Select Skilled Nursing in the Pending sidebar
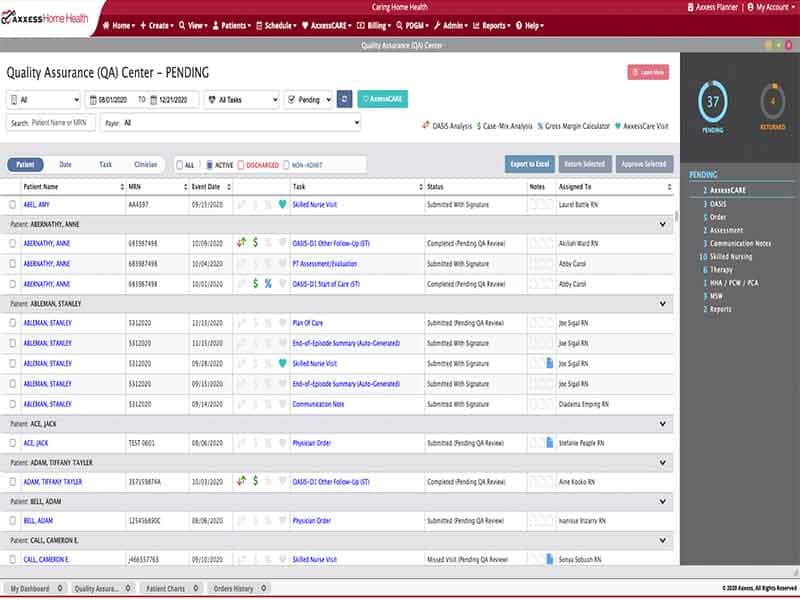Screen dimensions: 800x600 731,257
